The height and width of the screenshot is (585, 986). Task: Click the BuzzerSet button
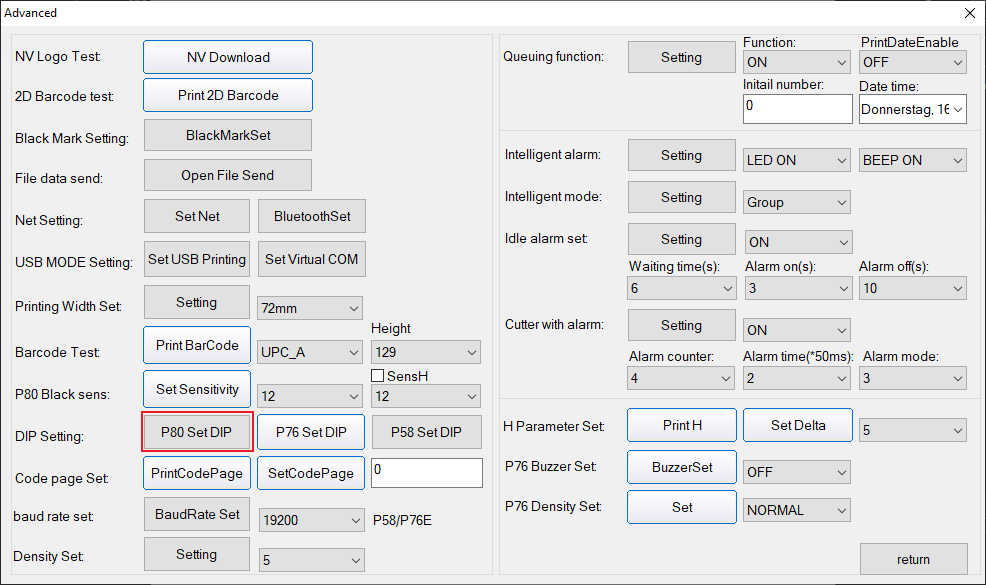click(681, 466)
